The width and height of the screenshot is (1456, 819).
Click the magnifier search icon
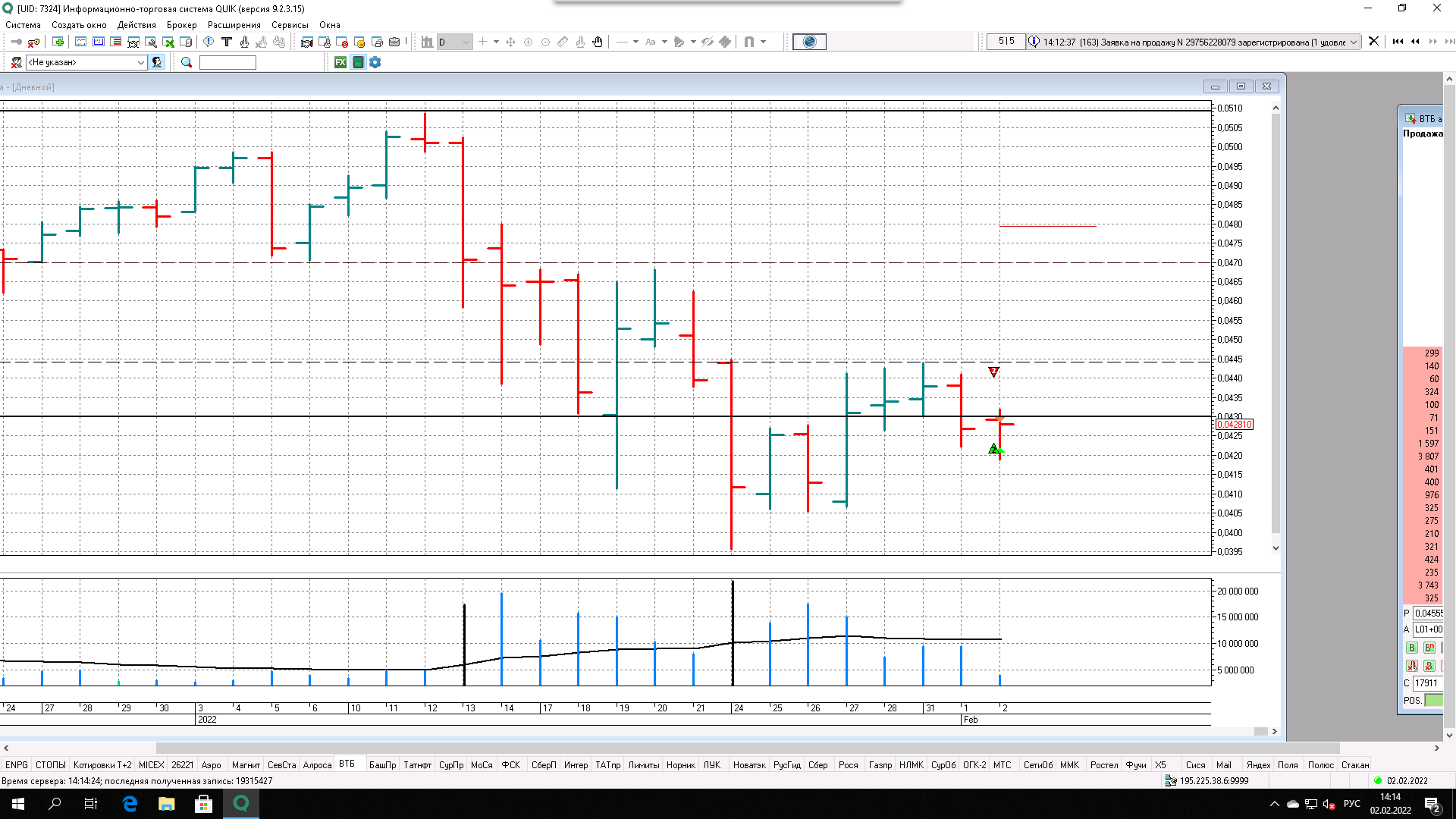pyautogui.click(x=187, y=62)
